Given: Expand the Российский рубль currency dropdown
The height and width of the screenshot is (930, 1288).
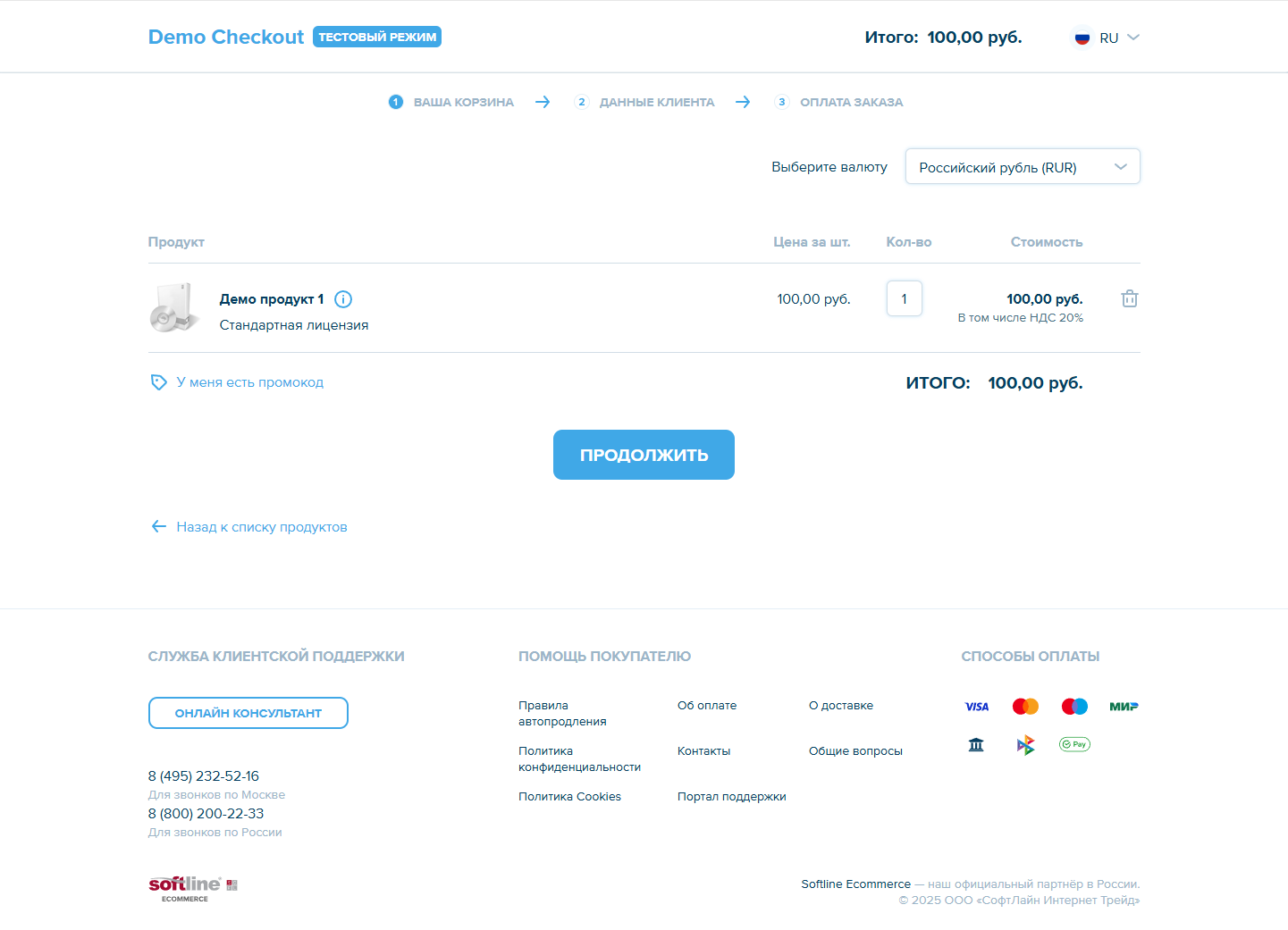Looking at the screenshot, I should (x=1022, y=167).
